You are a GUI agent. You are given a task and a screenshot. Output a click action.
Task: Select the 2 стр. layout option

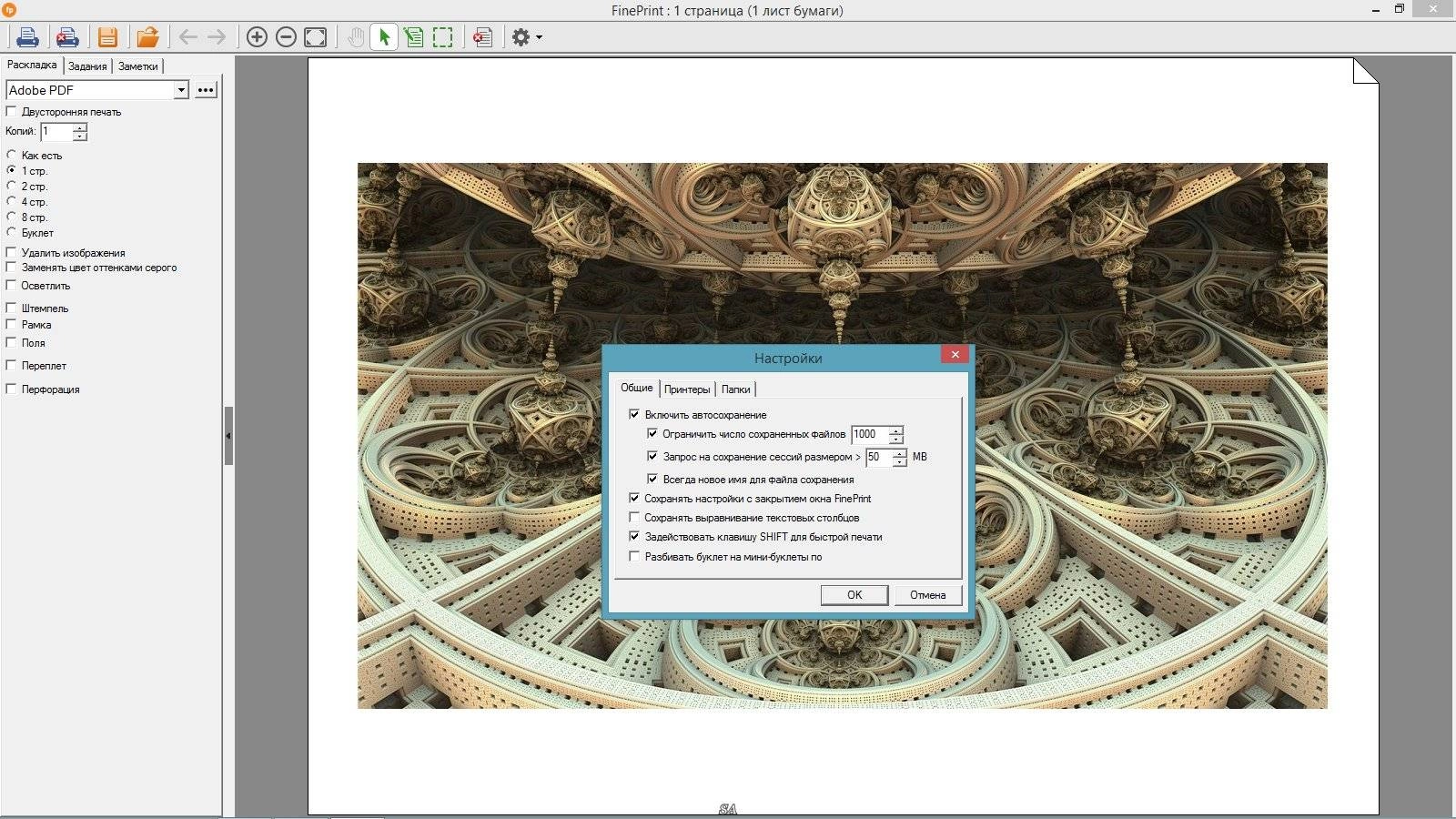pyautogui.click(x=12, y=186)
